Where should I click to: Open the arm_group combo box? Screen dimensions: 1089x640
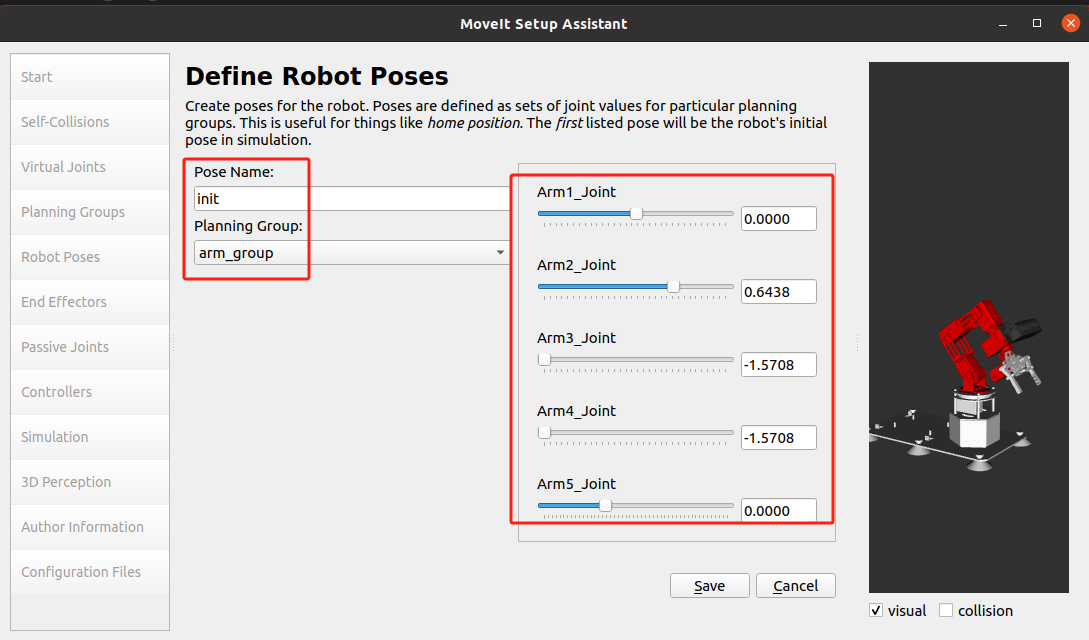352,253
